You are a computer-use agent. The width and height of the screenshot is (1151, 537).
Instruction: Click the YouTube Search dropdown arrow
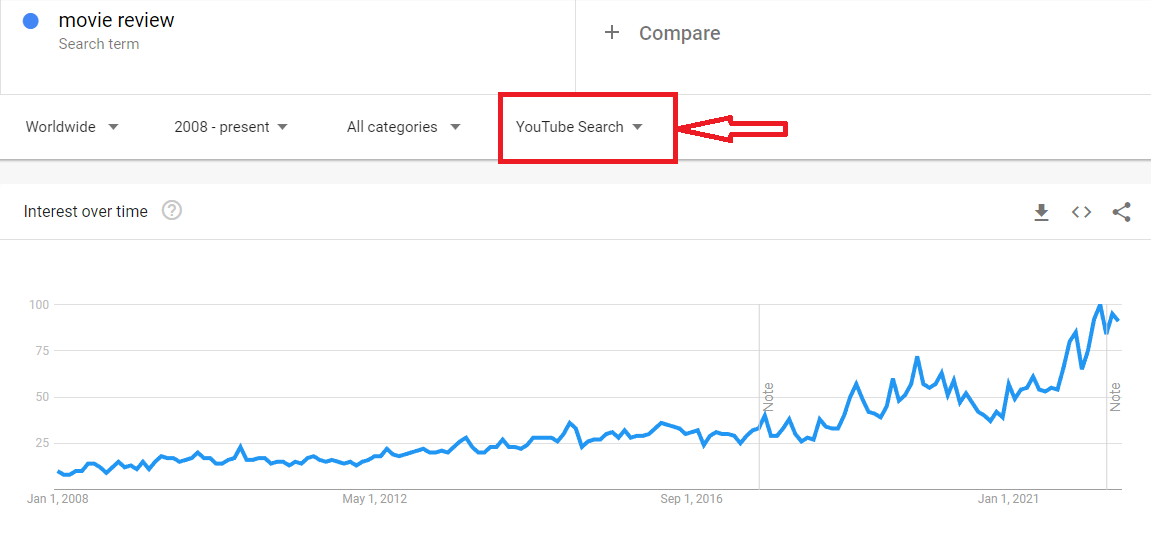point(637,127)
